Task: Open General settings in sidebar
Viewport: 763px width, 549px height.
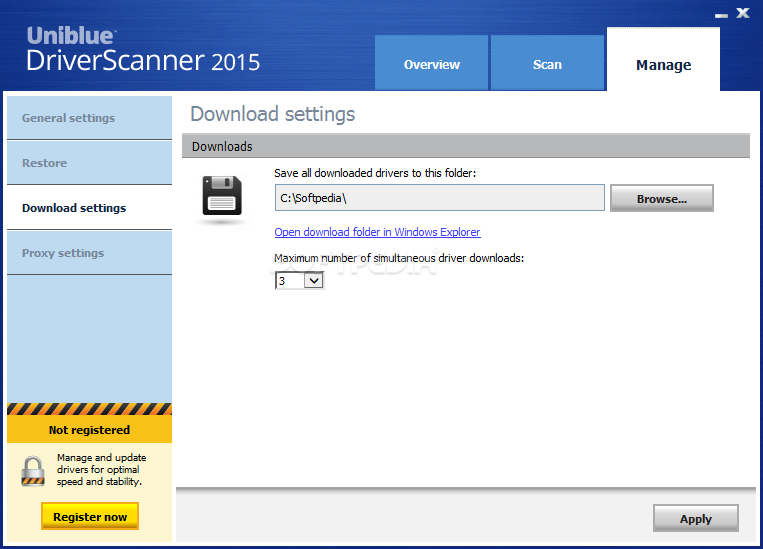Action: pos(90,118)
